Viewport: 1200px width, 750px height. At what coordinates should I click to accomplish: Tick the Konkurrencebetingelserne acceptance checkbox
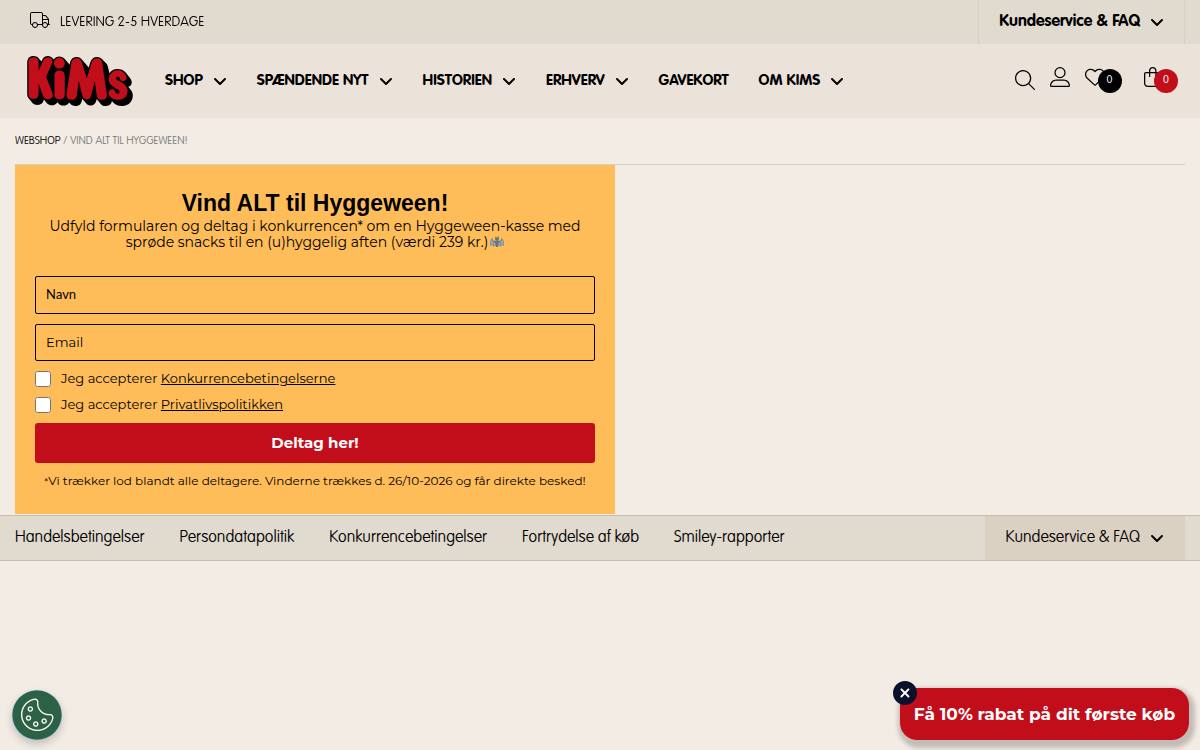(x=43, y=379)
